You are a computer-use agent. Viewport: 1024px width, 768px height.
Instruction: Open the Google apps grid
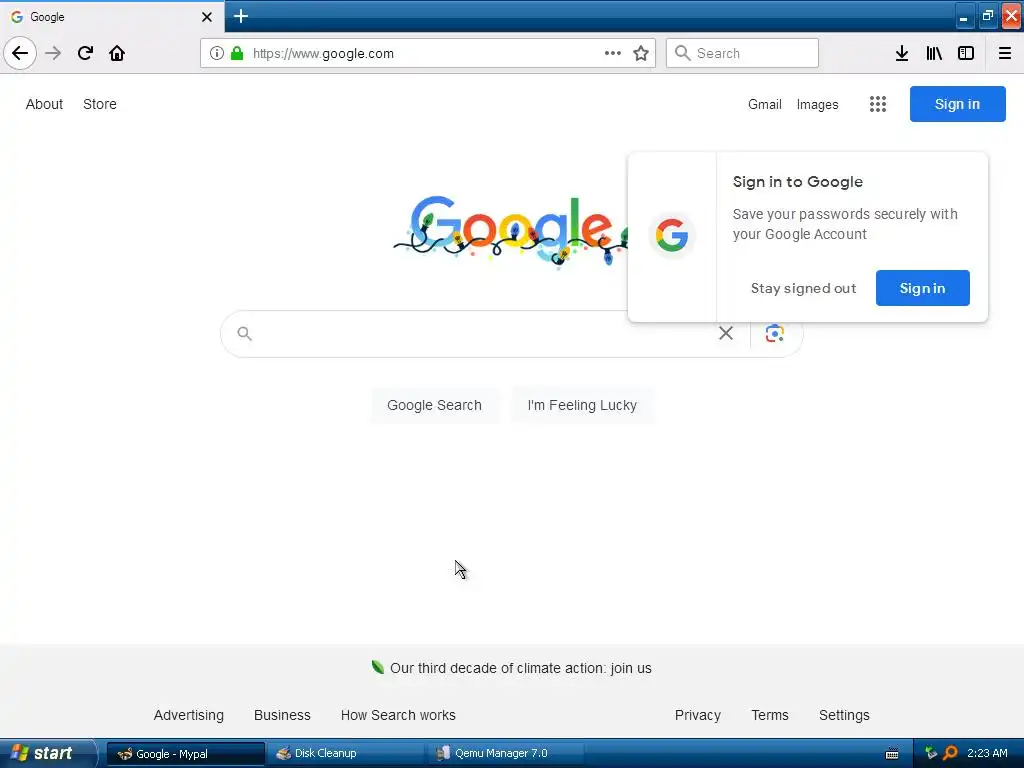click(878, 104)
